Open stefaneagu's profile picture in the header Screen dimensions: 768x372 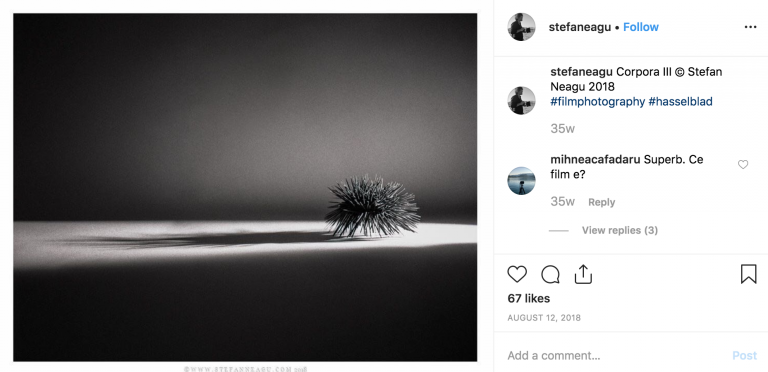[x=521, y=27]
